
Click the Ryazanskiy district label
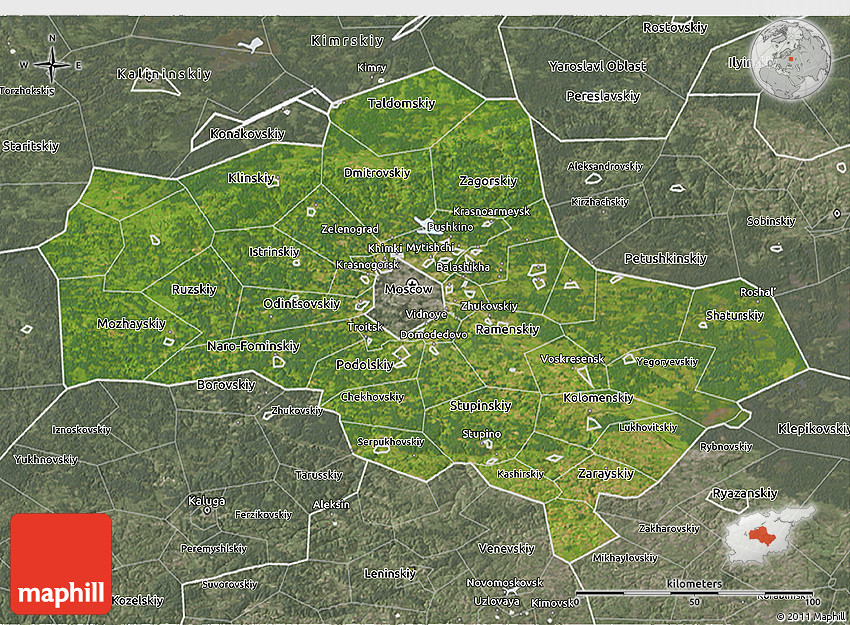point(744,493)
